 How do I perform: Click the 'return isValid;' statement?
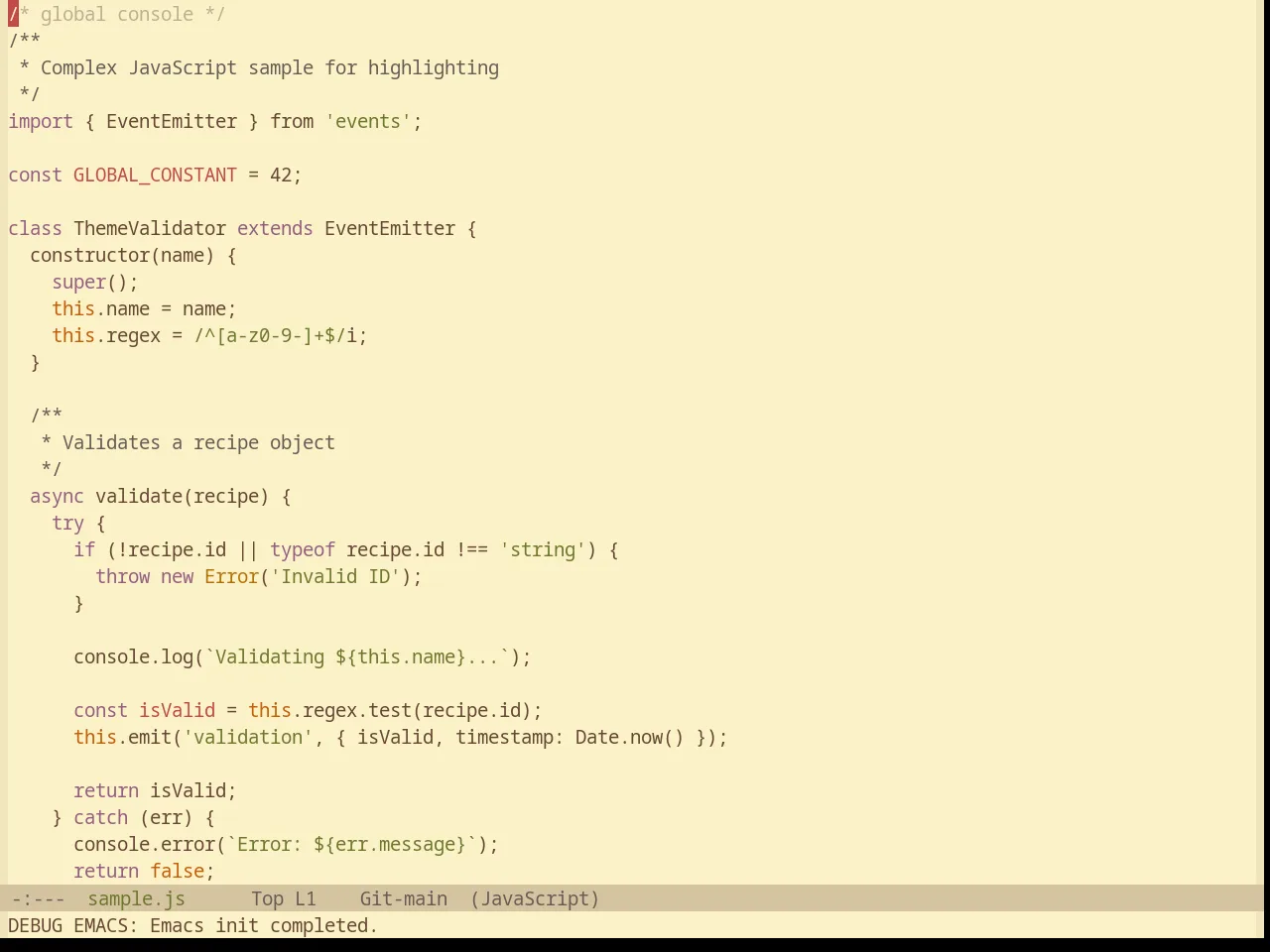[155, 790]
